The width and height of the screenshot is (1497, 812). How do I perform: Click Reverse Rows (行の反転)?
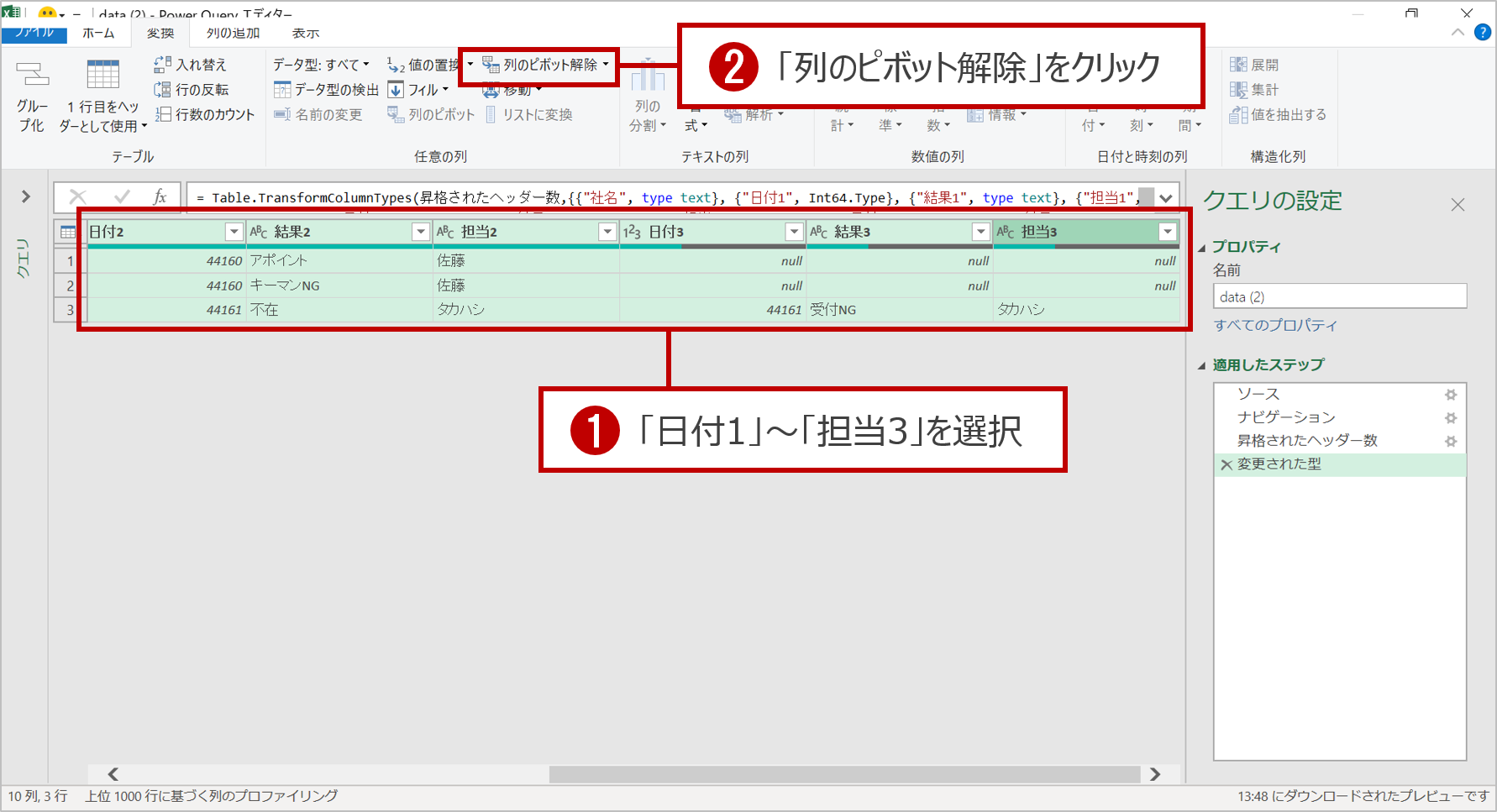tap(192, 90)
